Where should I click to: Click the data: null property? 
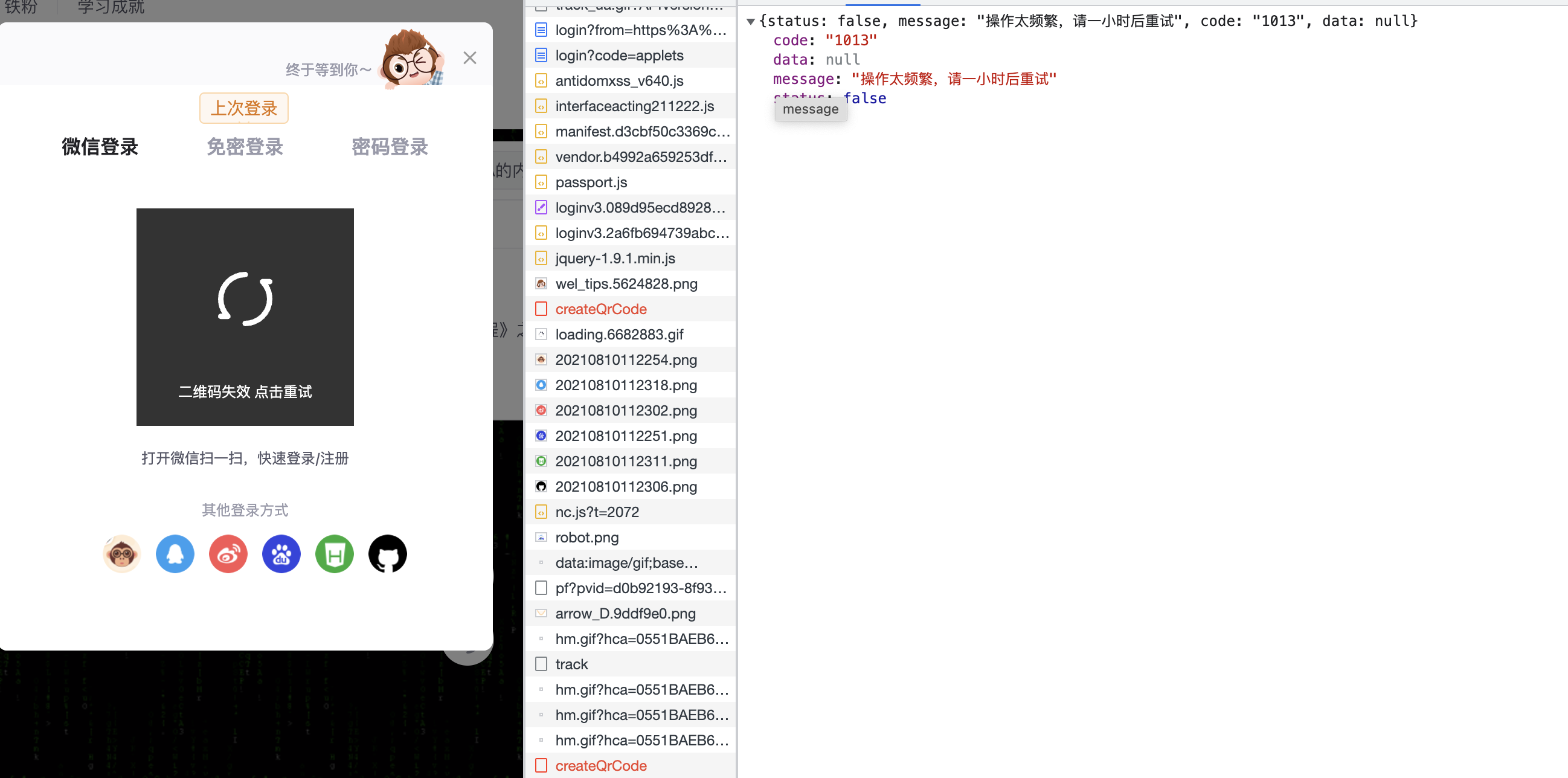click(815, 60)
